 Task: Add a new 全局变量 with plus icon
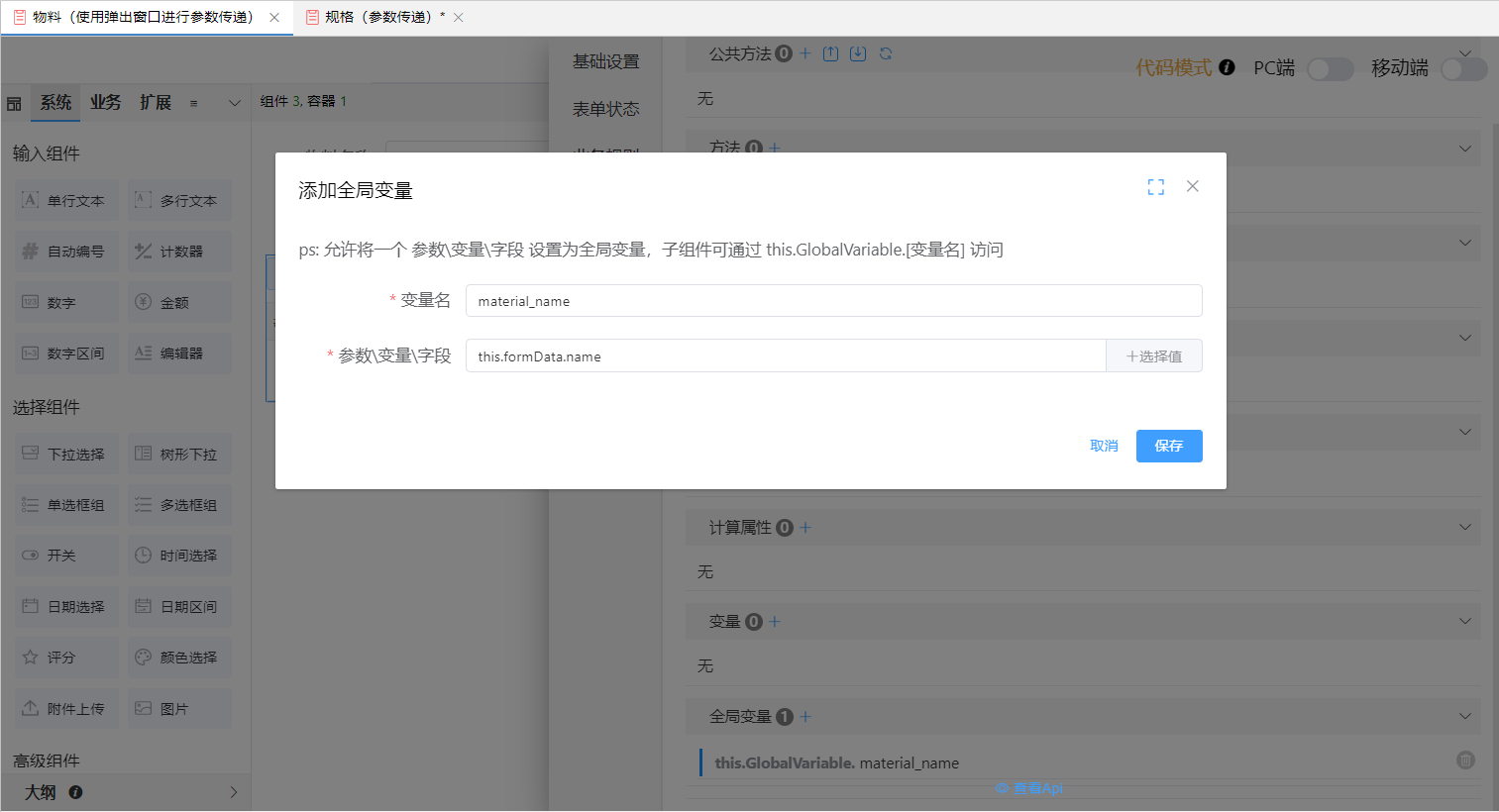(805, 716)
